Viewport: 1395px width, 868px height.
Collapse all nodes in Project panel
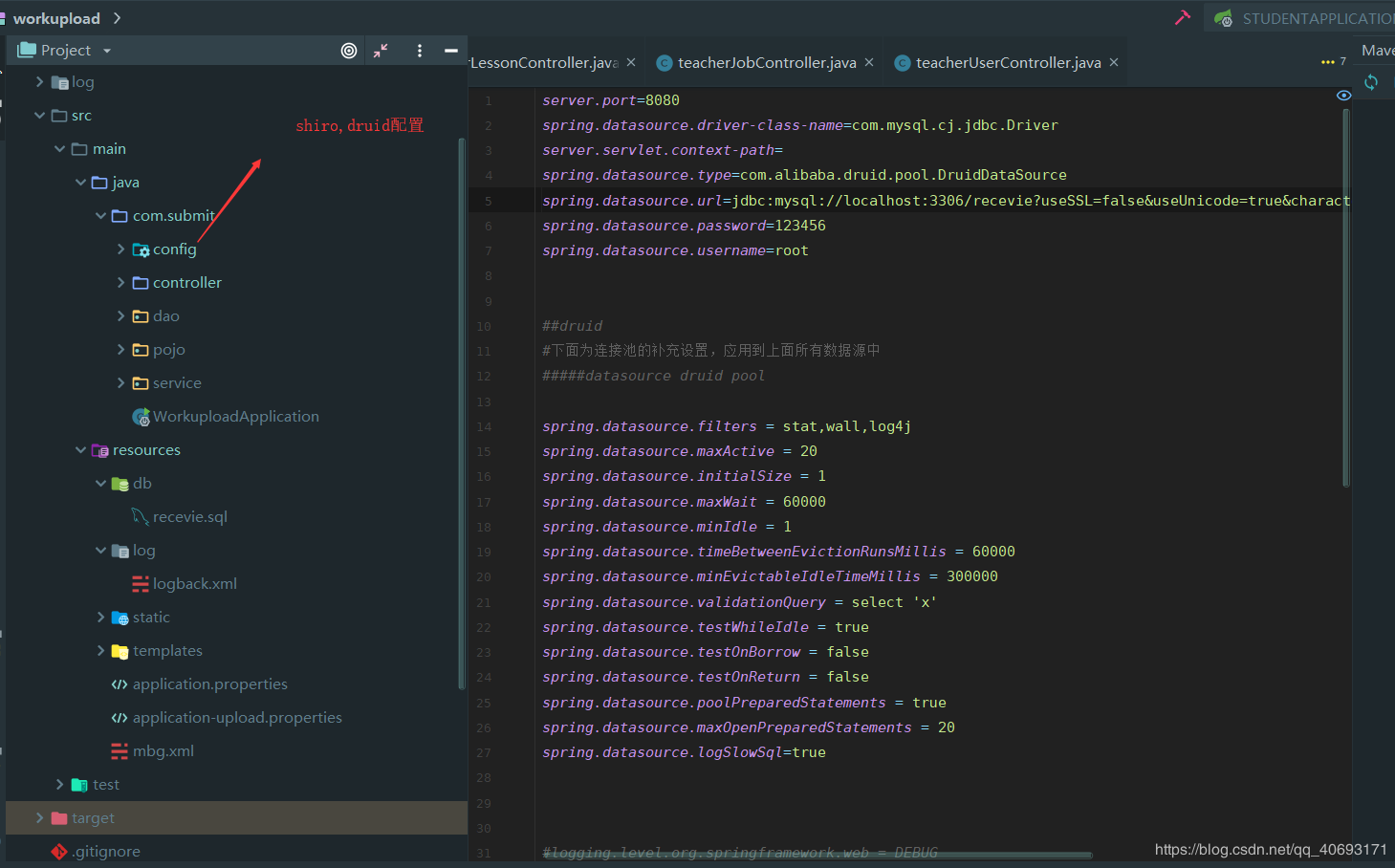click(381, 51)
